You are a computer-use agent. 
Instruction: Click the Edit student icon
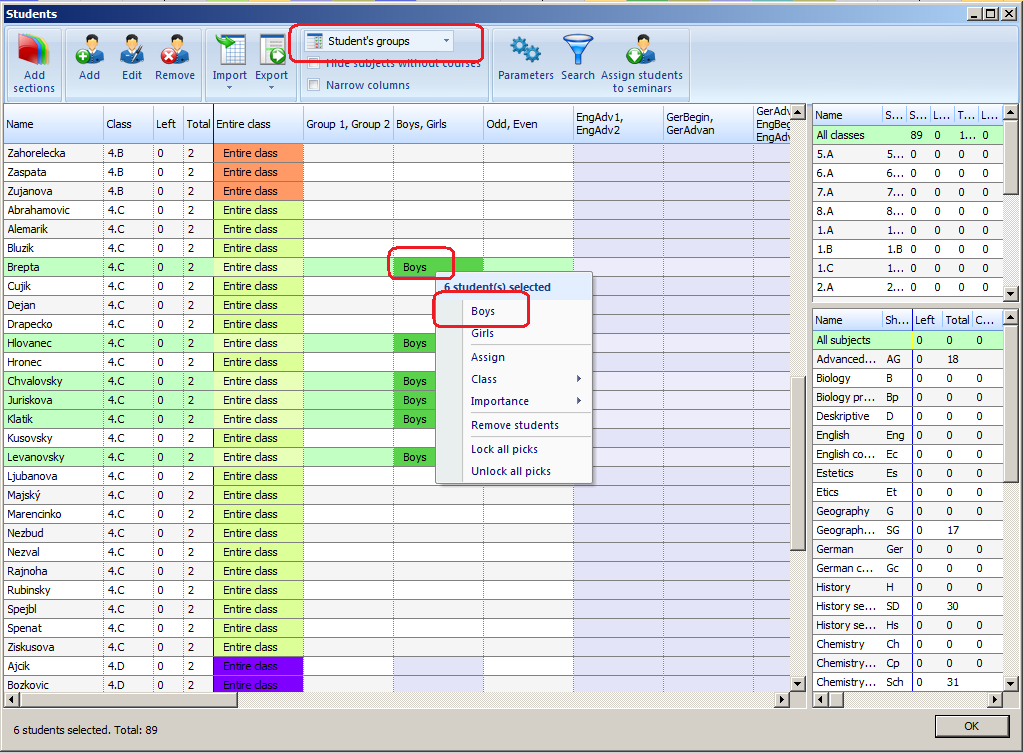132,50
